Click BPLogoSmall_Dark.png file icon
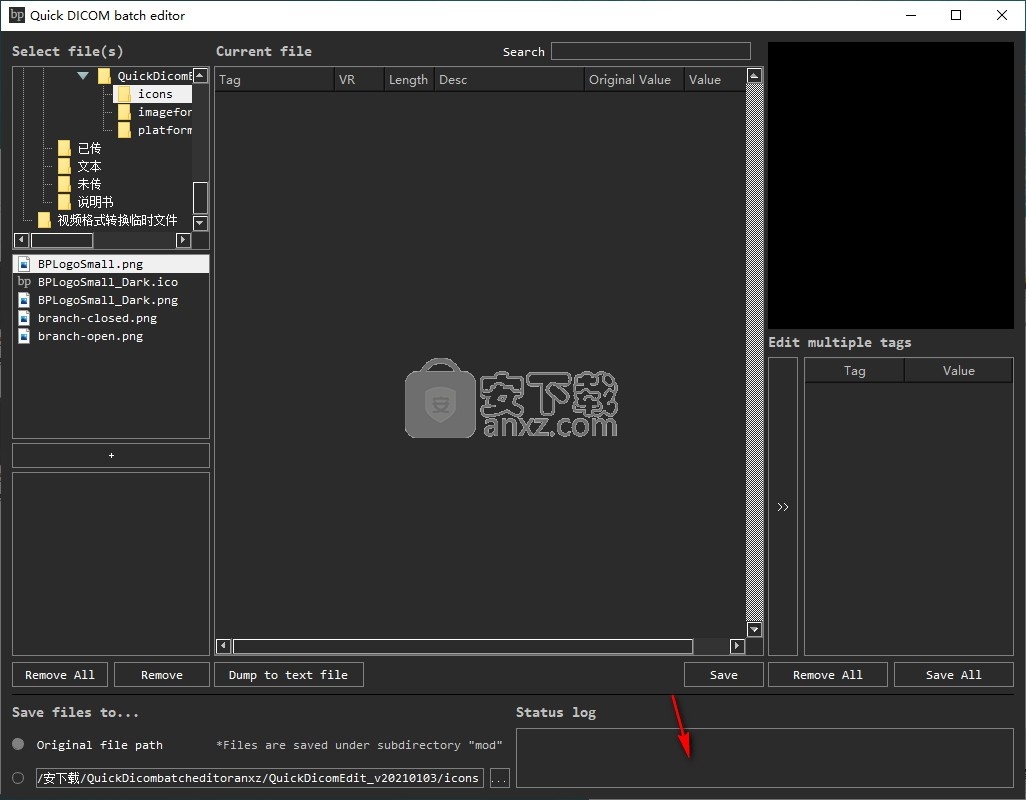Image resolution: width=1026 pixels, height=800 pixels. coord(24,300)
